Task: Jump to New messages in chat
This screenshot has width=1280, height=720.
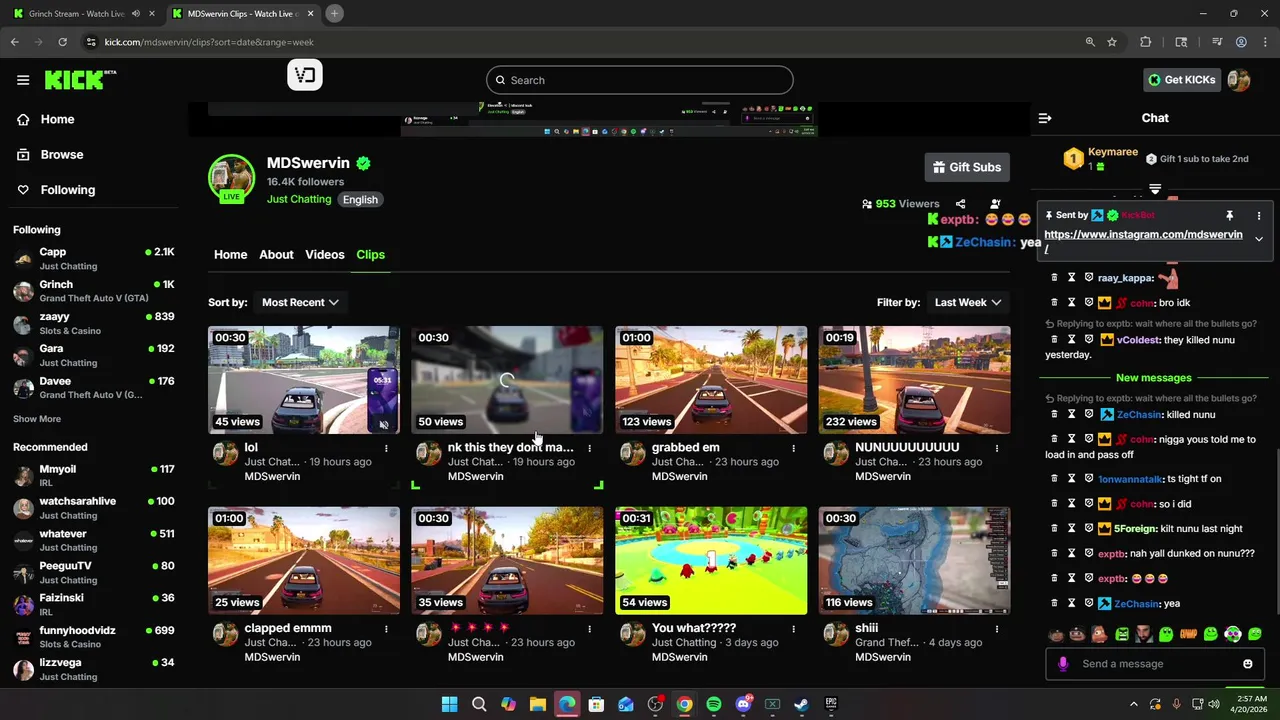Action: [x=1154, y=378]
